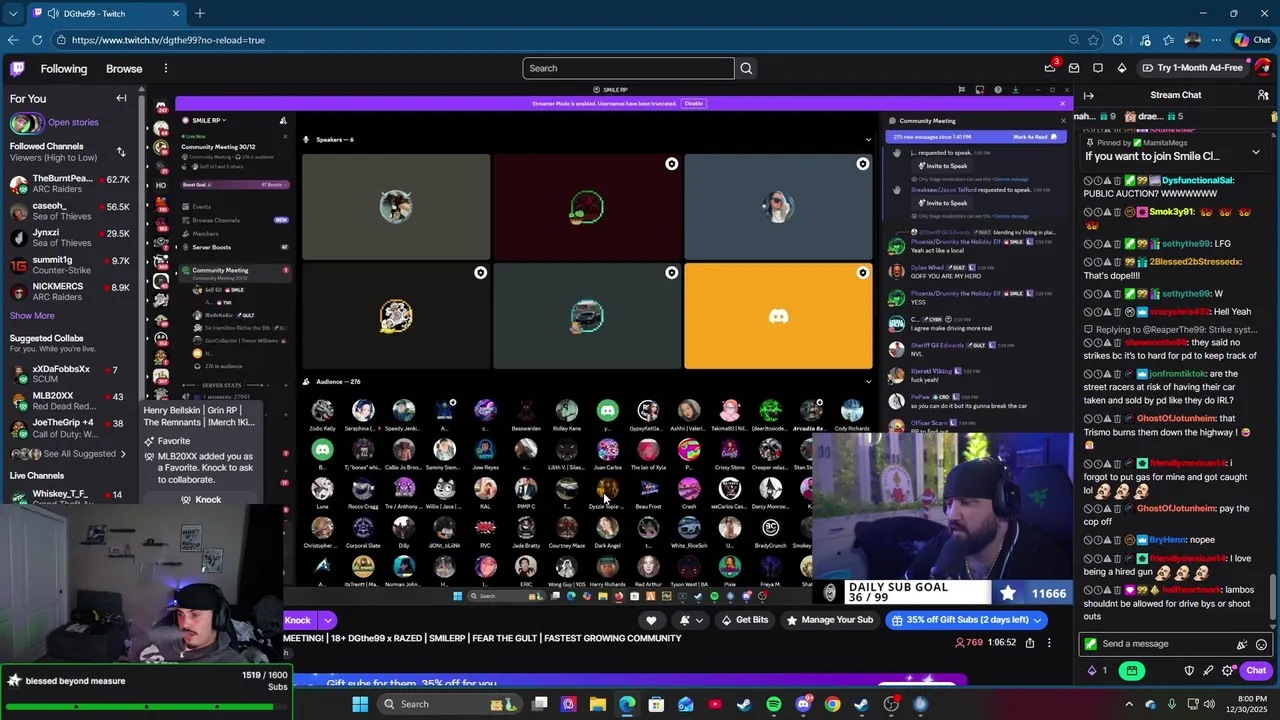
Task: Select the DGthe99 - Twitch browser tab
Action: (105, 14)
